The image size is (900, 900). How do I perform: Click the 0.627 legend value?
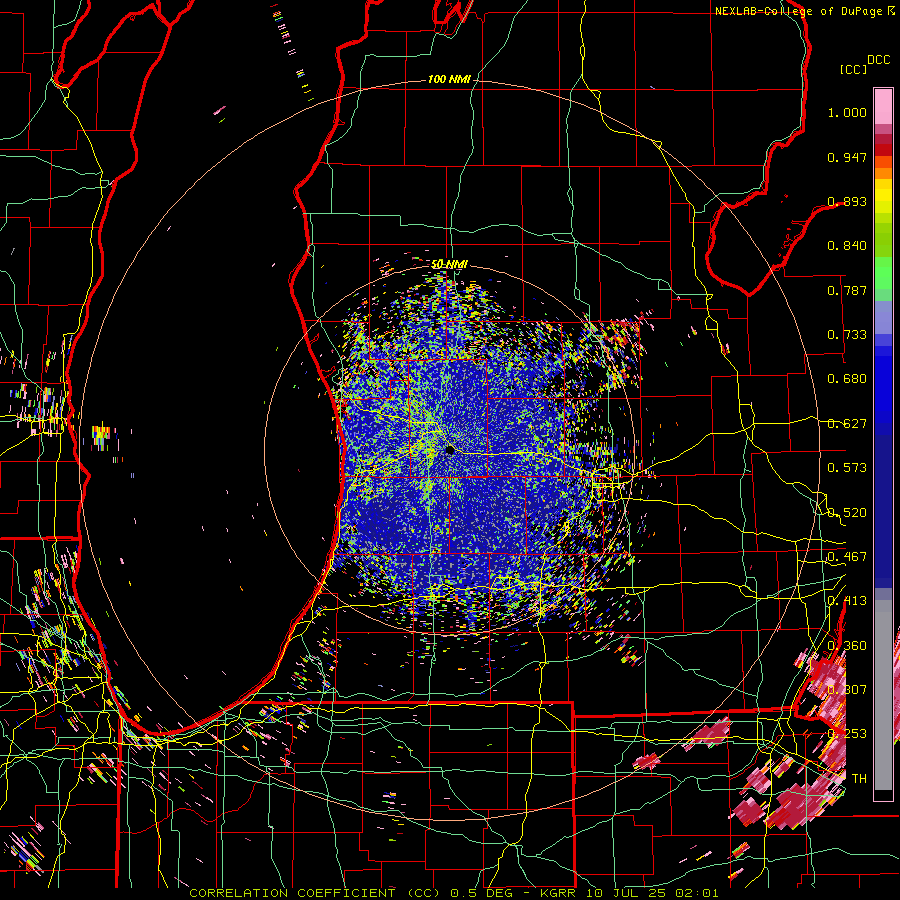[847, 424]
